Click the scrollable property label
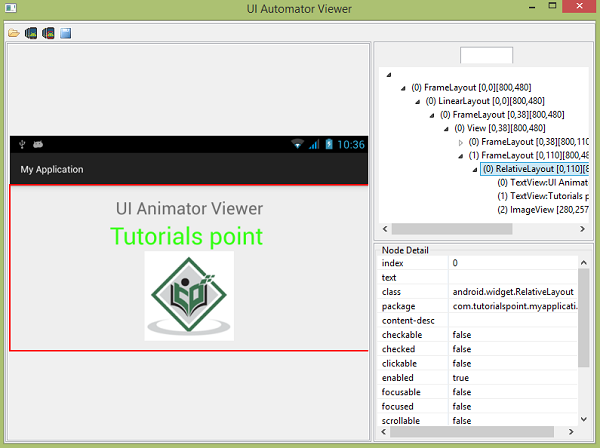This screenshot has height=448, width=600. tap(401, 421)
